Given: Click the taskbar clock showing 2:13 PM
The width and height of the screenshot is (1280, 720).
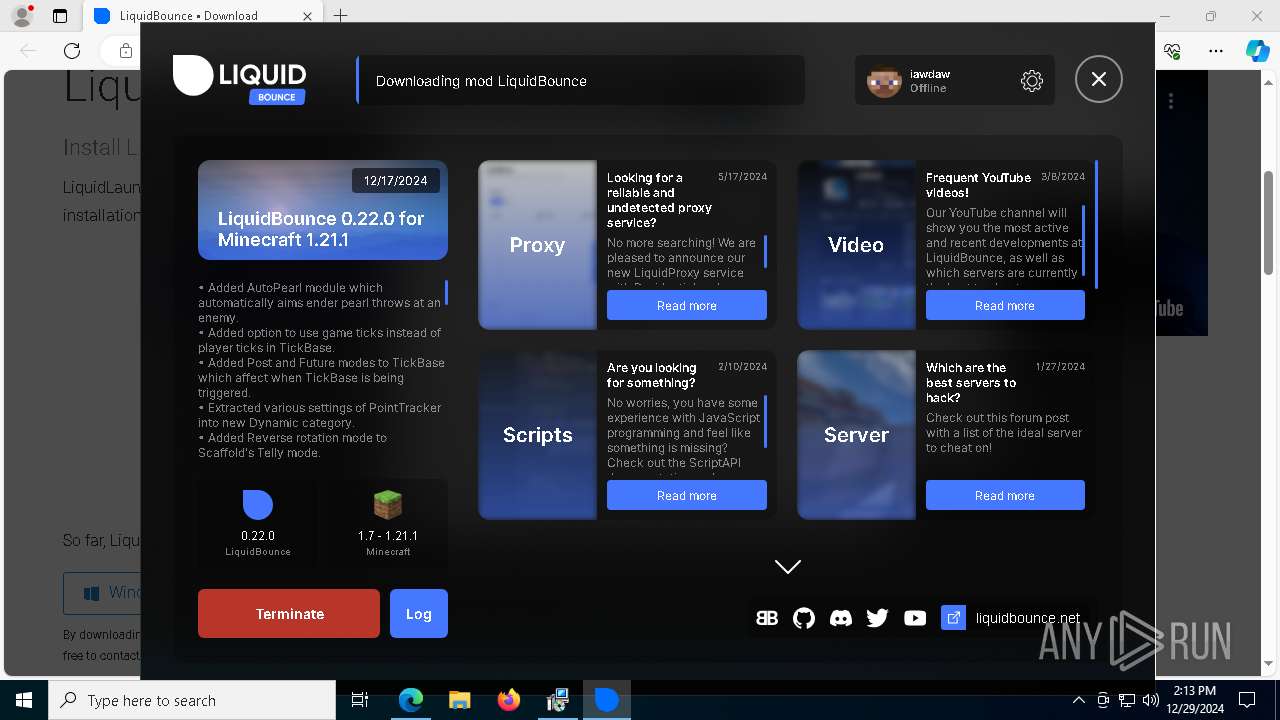Looking at the screenshot, I should [1195, 700].
